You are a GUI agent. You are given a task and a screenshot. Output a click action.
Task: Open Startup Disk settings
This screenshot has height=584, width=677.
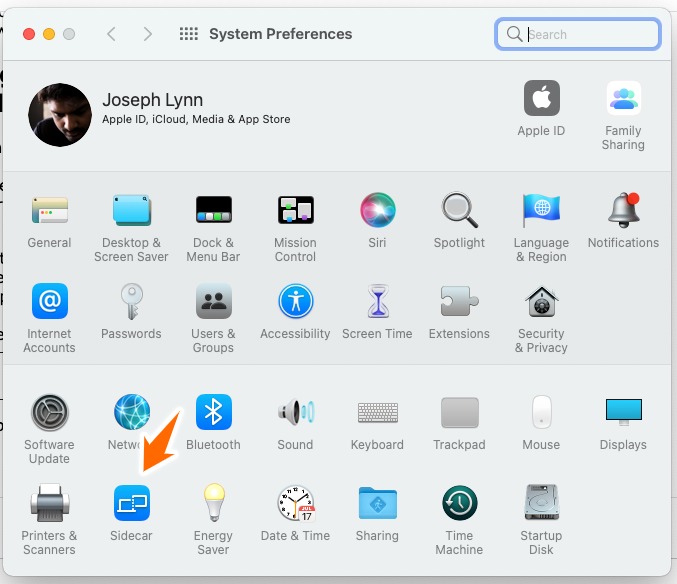point(541,503)
